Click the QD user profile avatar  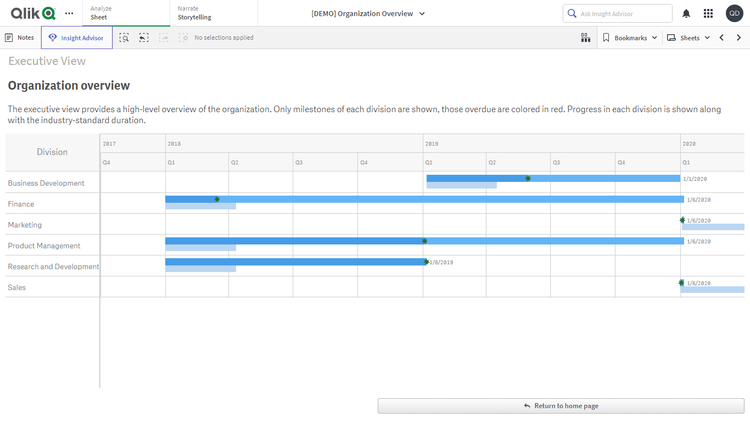tap(734, 13)
